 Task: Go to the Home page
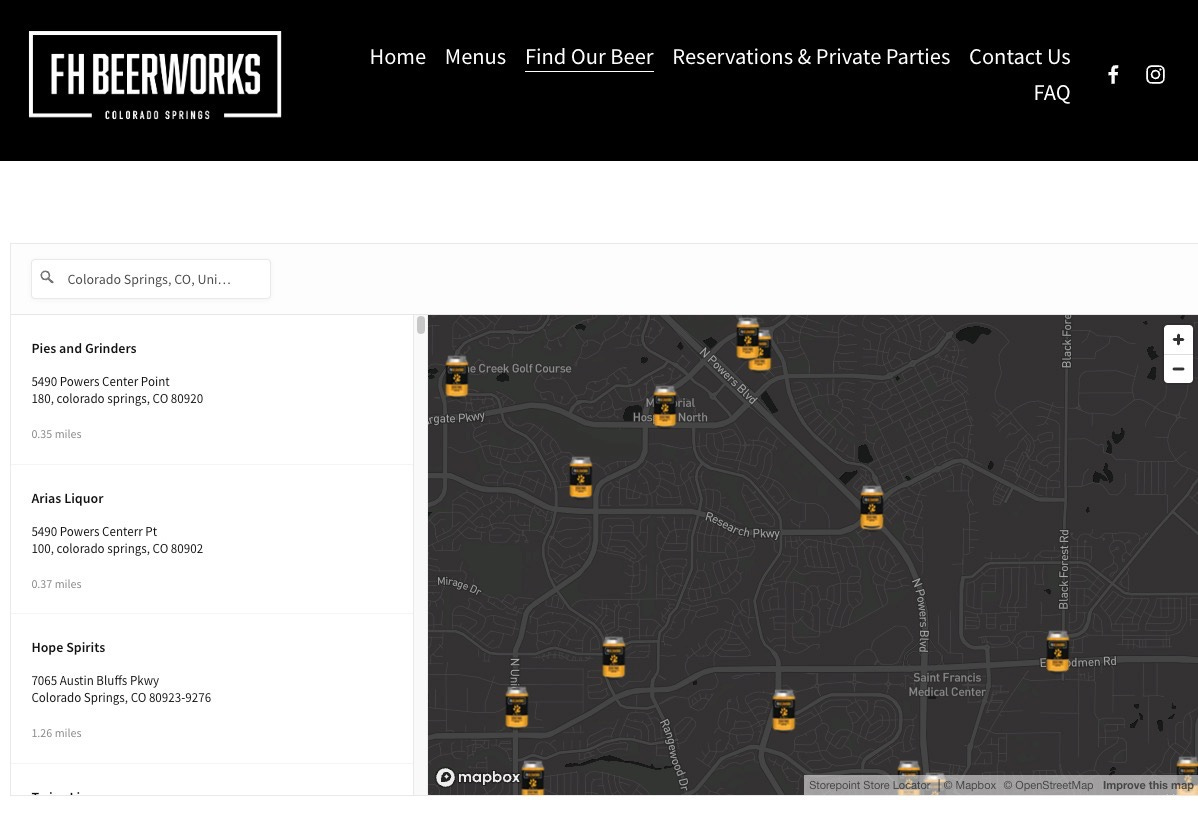(397, 57)
